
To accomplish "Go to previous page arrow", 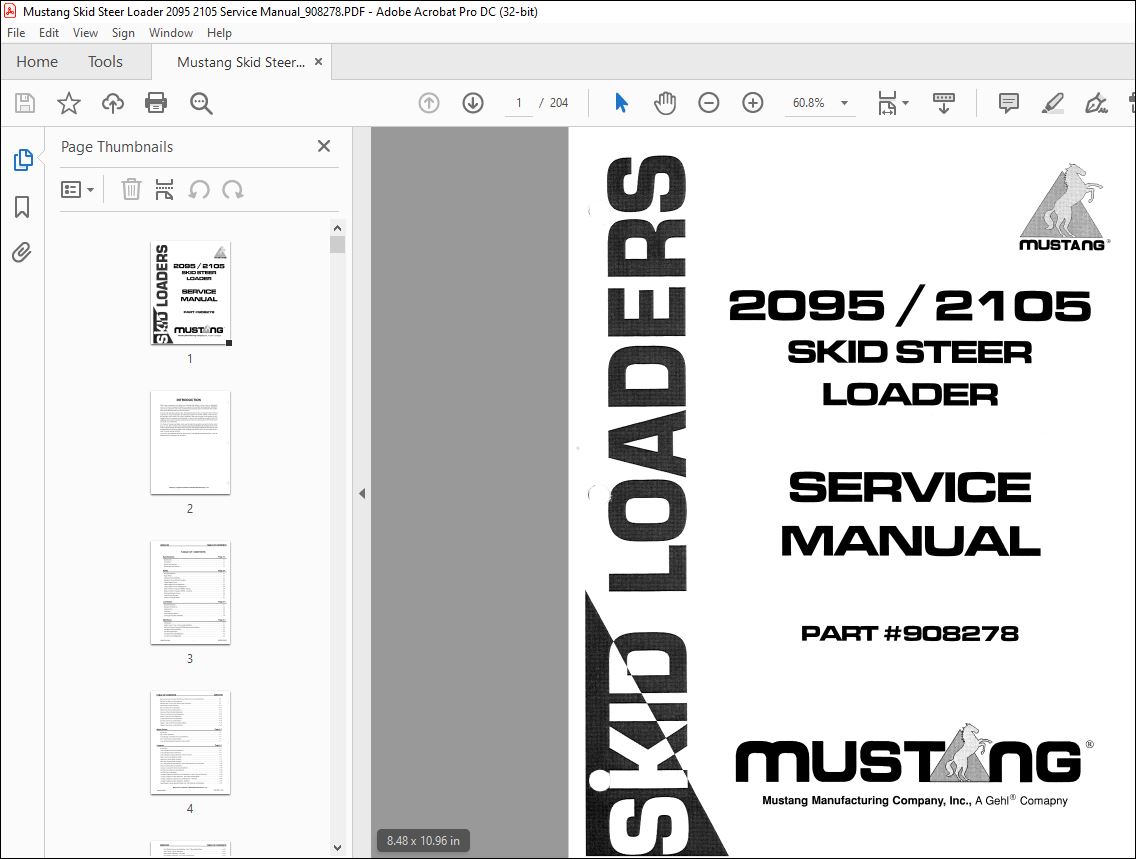I will (x=429, y=103).
